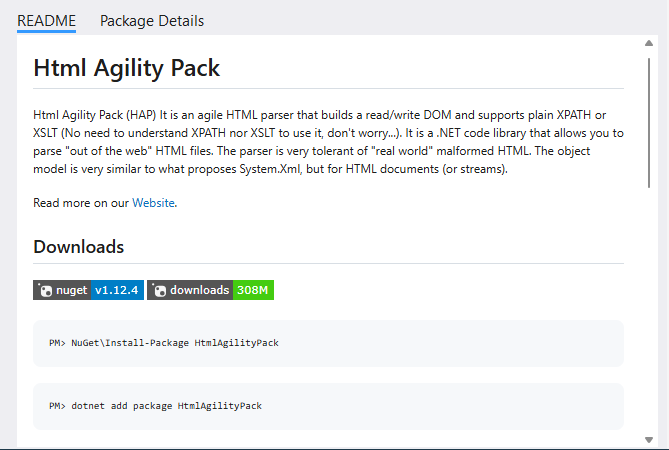
Task: Click the 'downloads' label on badge
Action: click(x=200, y=290)
